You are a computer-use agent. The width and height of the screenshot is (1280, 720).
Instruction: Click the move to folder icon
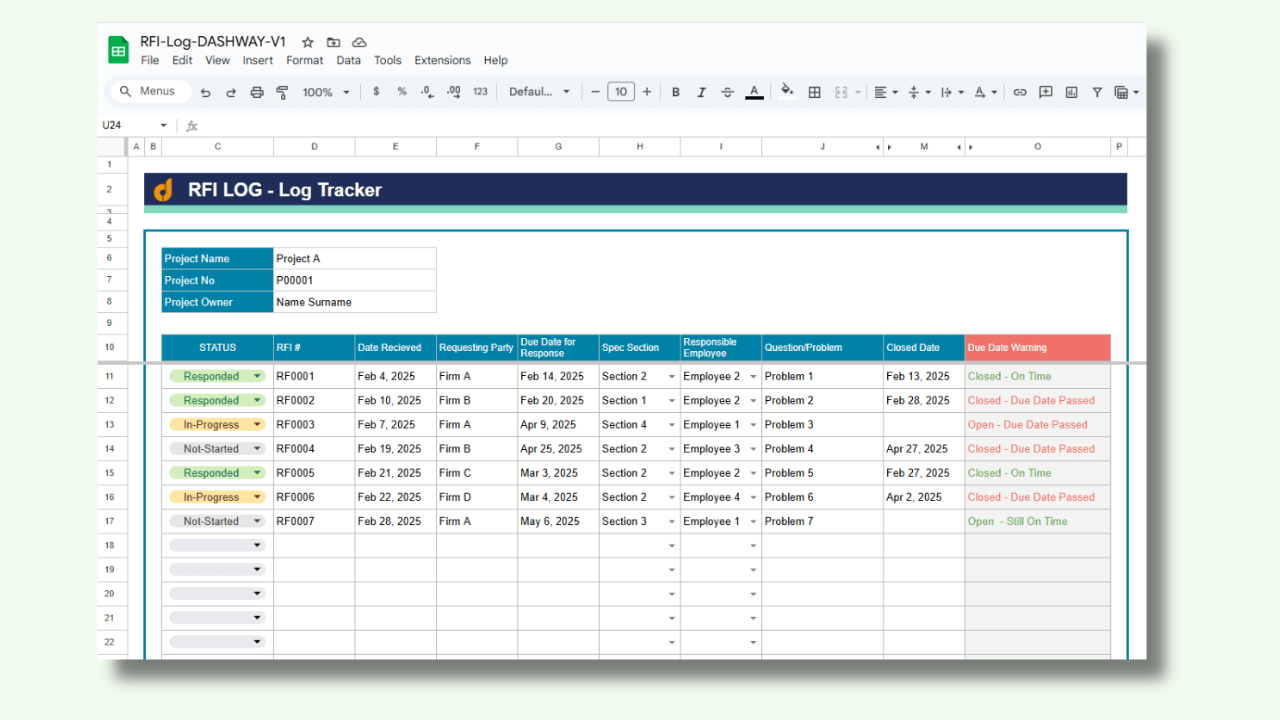pos(334,42)
